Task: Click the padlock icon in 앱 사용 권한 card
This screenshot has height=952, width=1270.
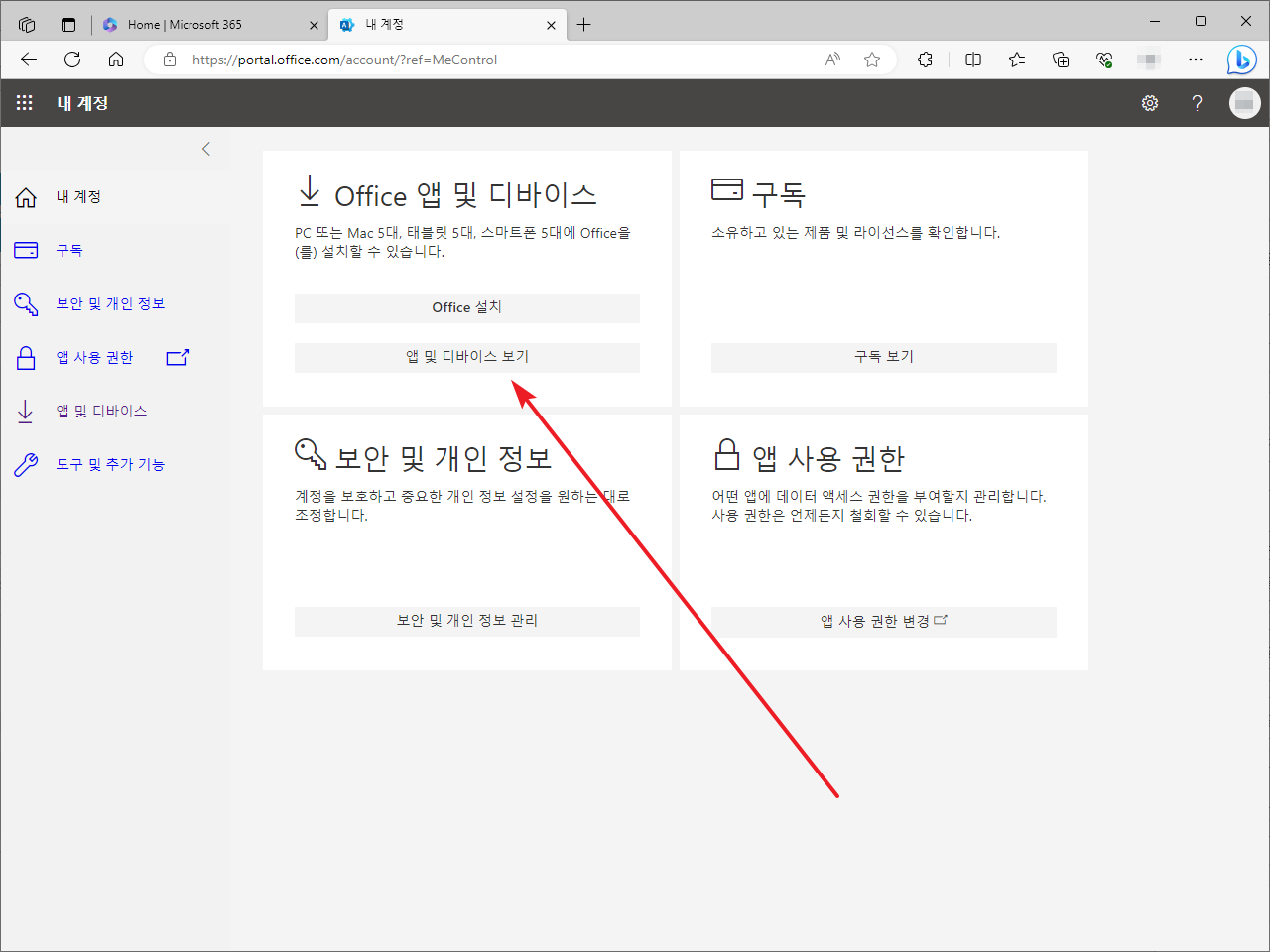Action: [727, 454]
